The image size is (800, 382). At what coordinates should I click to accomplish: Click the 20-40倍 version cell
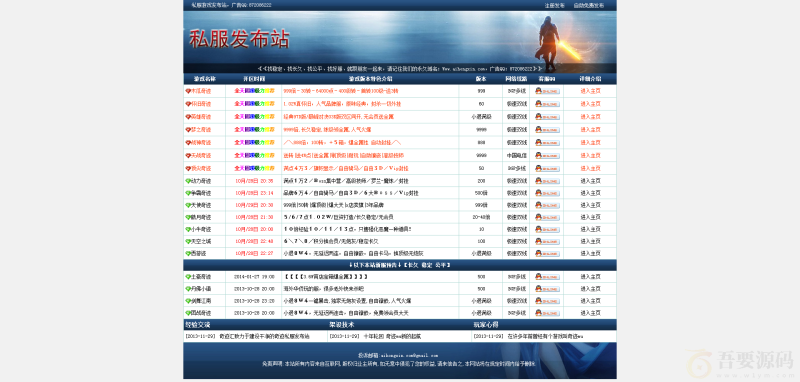[x=481, y=217]
